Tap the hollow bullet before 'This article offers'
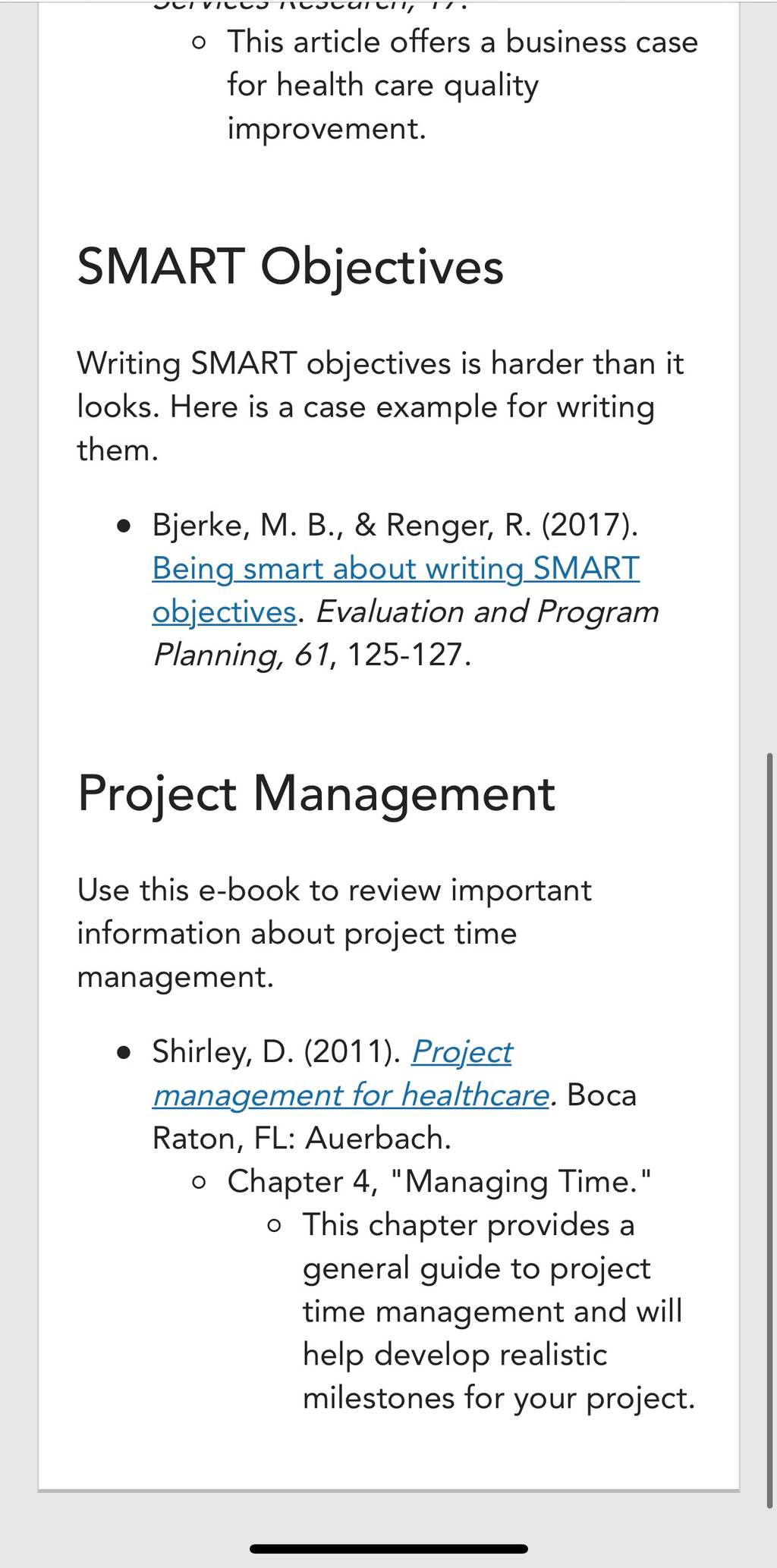Screen dimensions: 777x1568 click(199, 43)
